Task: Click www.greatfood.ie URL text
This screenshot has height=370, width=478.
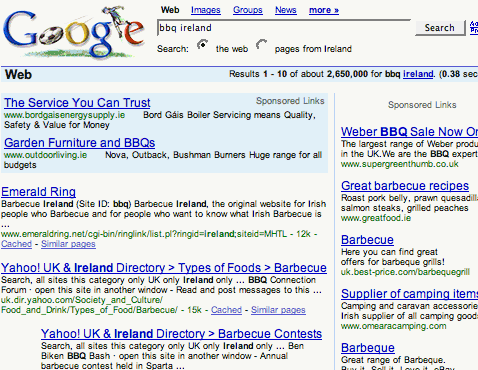Action: pyautogui.click(x=376, y=218)
